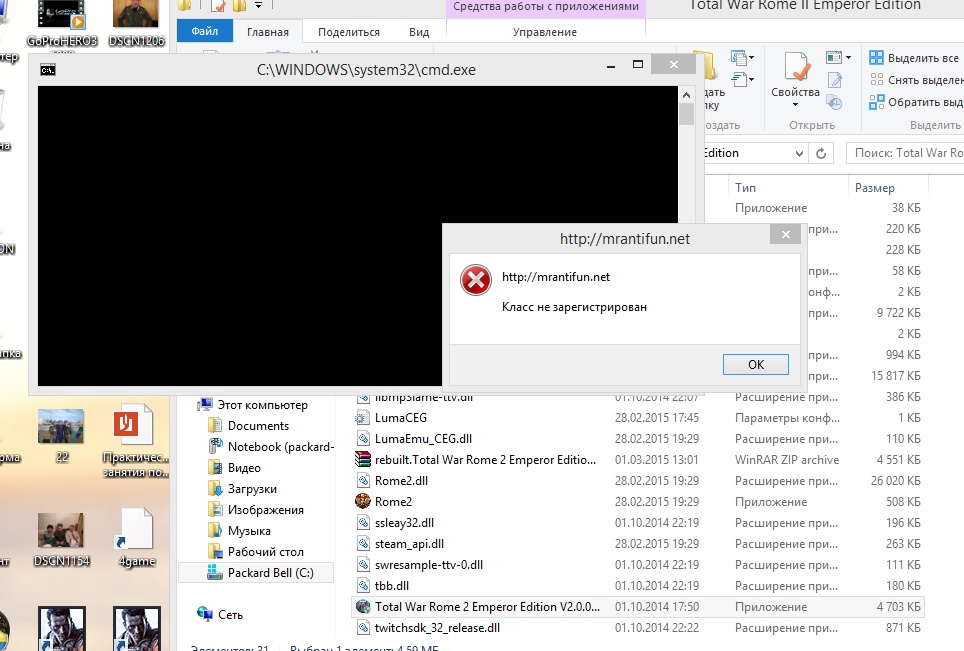This screenshot has width=964, height=651.
Task: Click Средства работы с приложениями tab header
Action: [x=546, y=7]
